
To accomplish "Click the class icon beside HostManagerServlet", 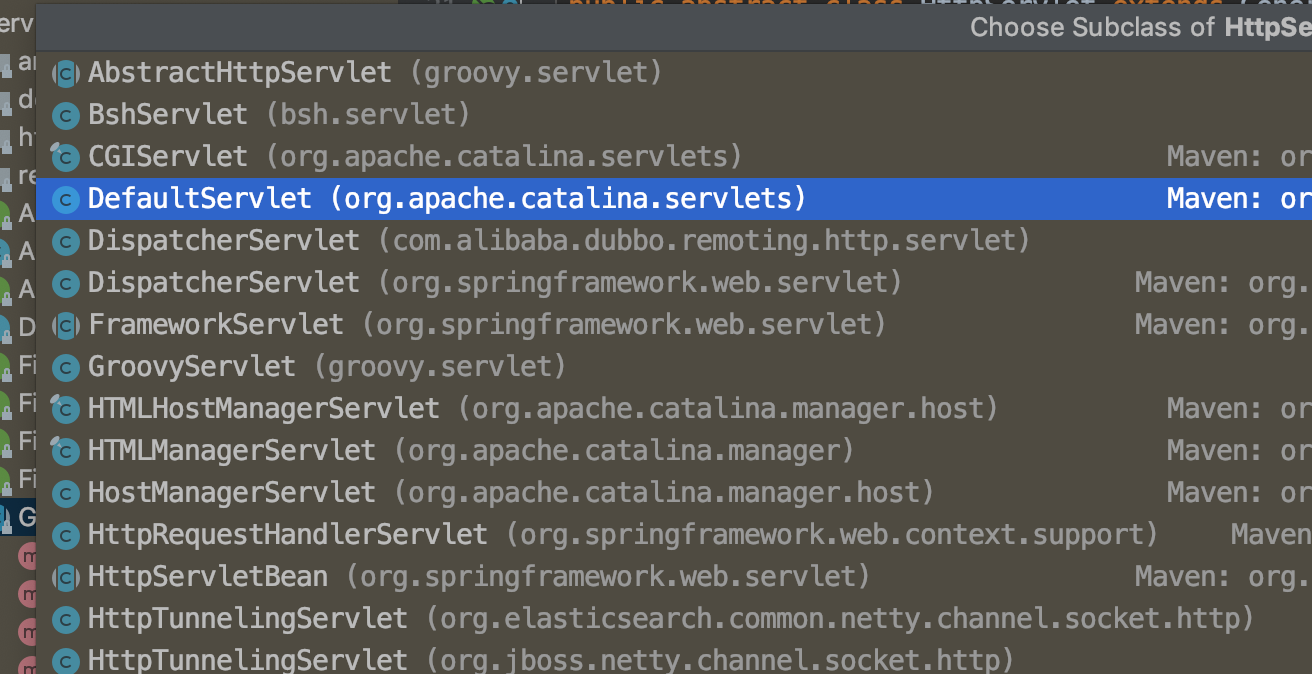I will coord(66,493).
